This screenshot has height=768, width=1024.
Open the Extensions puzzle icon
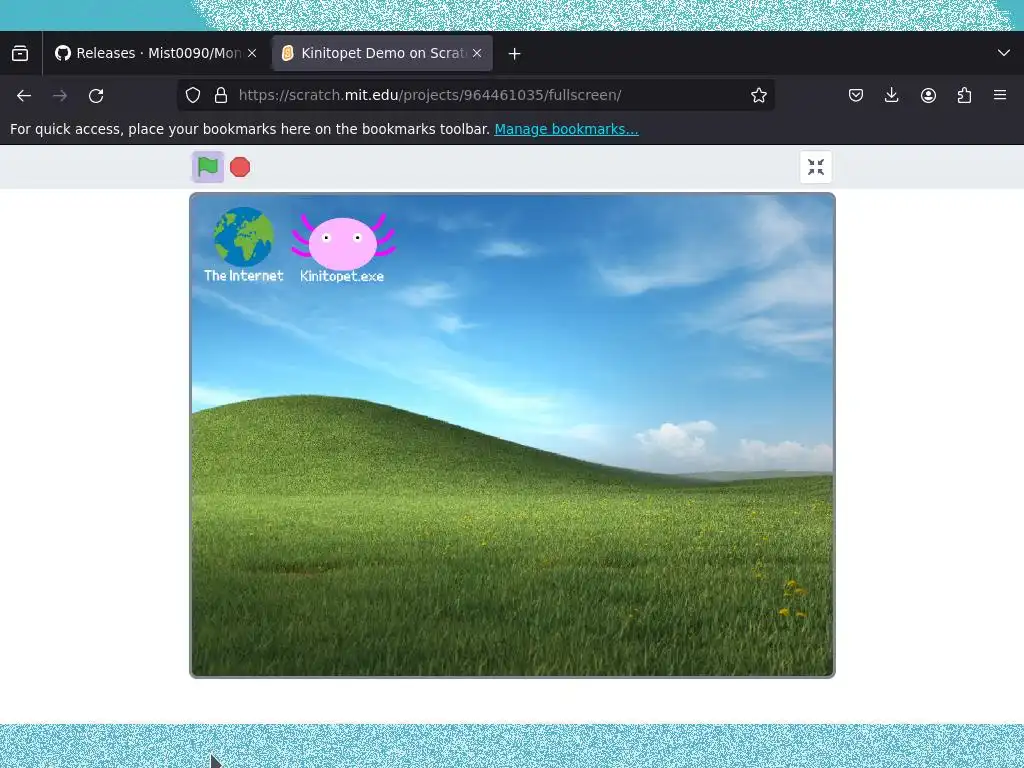964,95
